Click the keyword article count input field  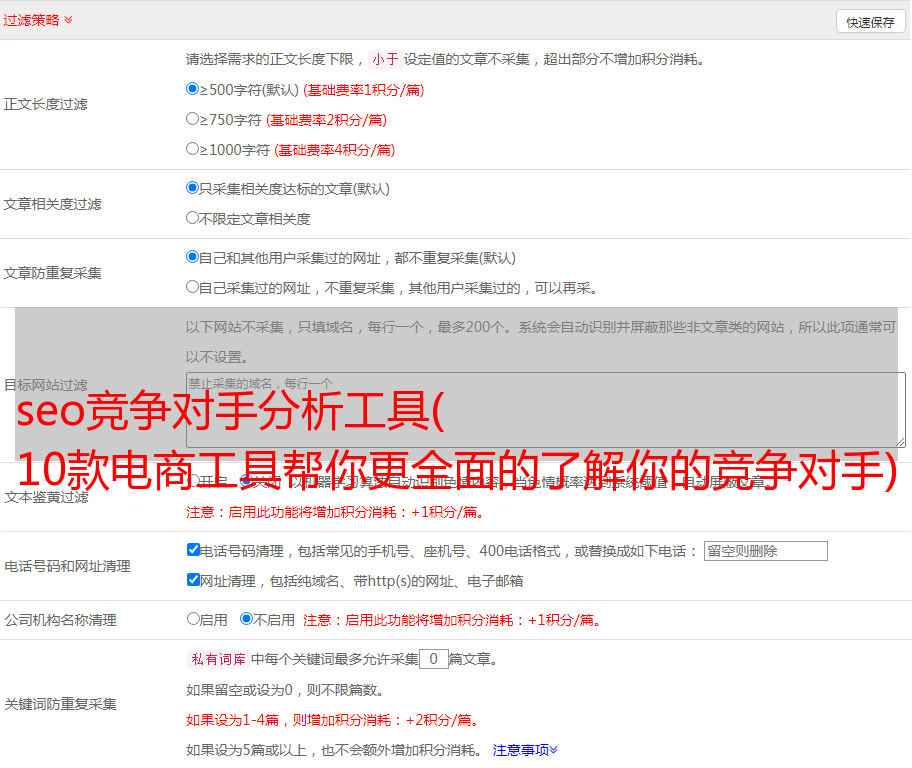point(433,659)
